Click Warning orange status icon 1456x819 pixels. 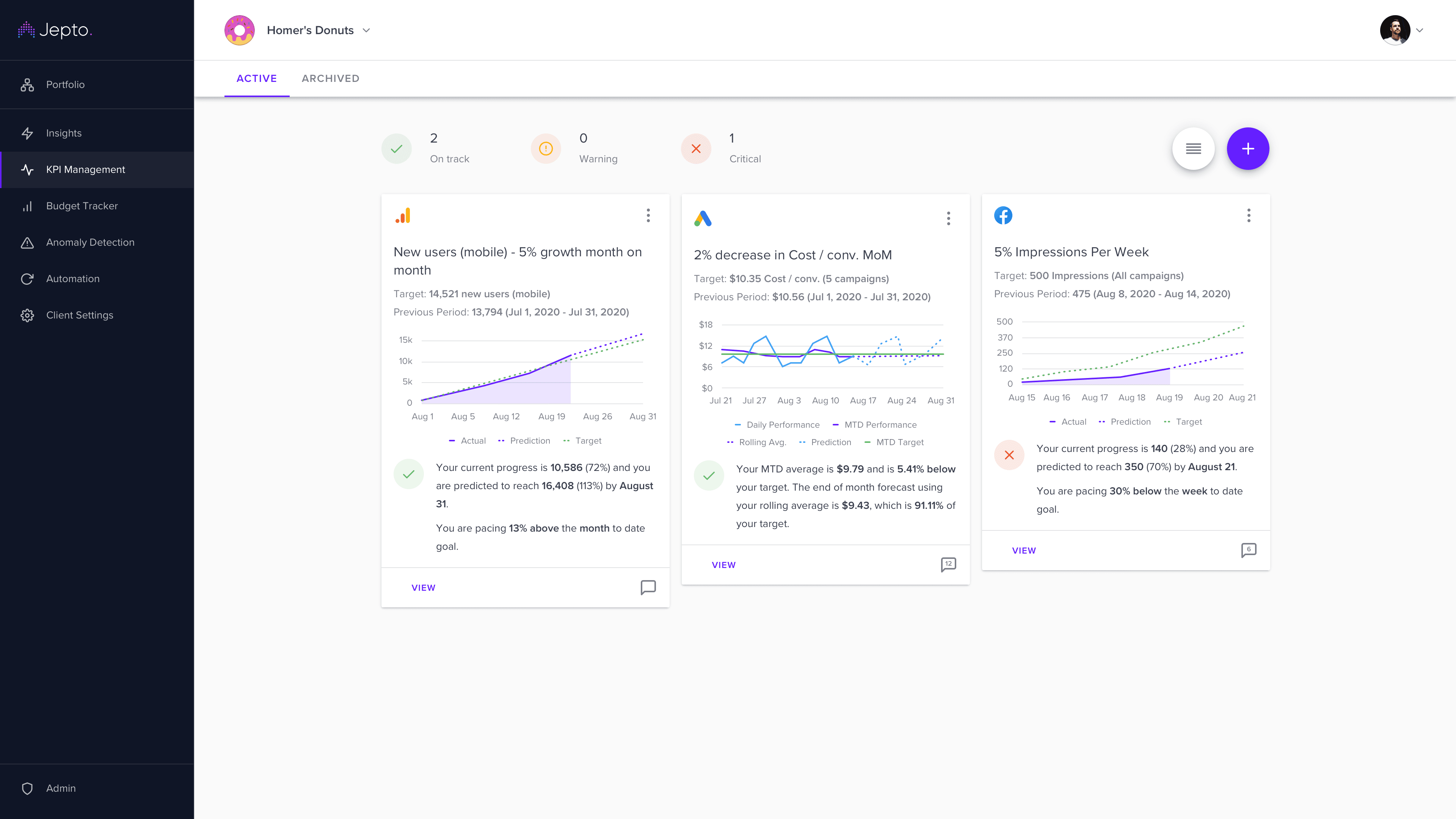(x=546, y=149)
